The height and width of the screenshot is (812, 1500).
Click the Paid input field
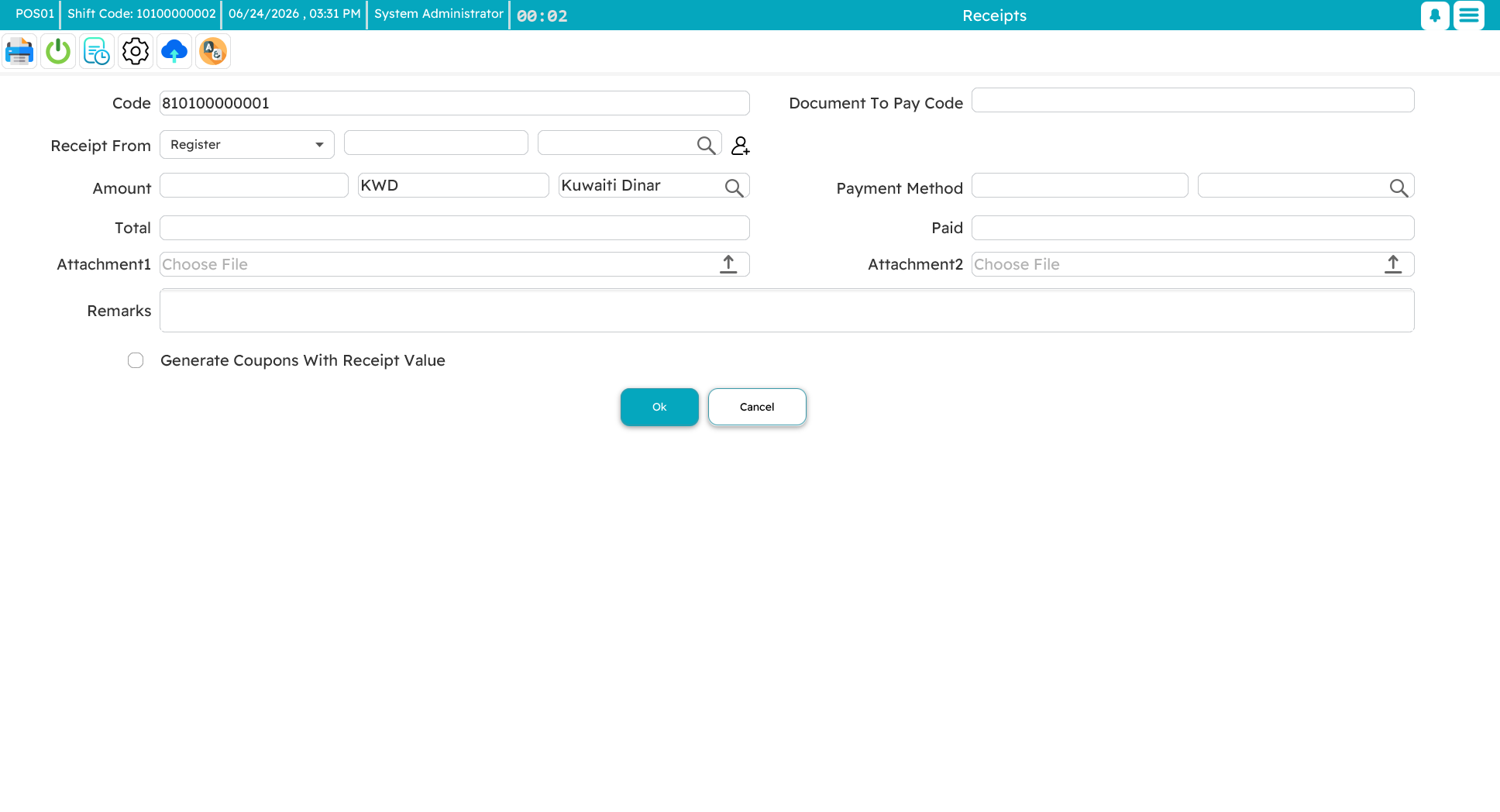[1193, 228]
